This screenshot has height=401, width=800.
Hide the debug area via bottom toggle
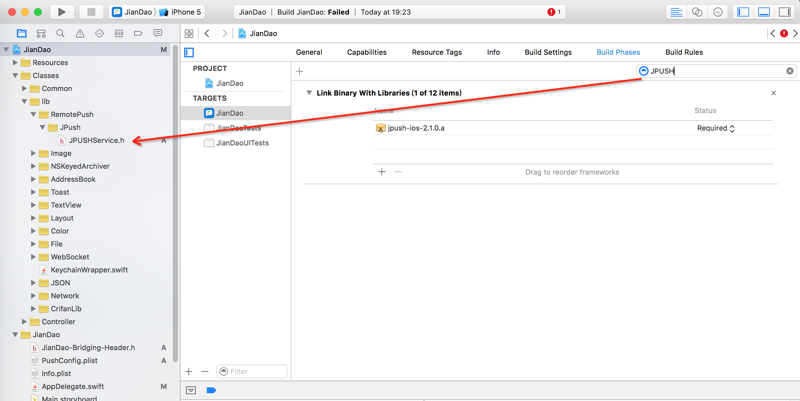191,390
